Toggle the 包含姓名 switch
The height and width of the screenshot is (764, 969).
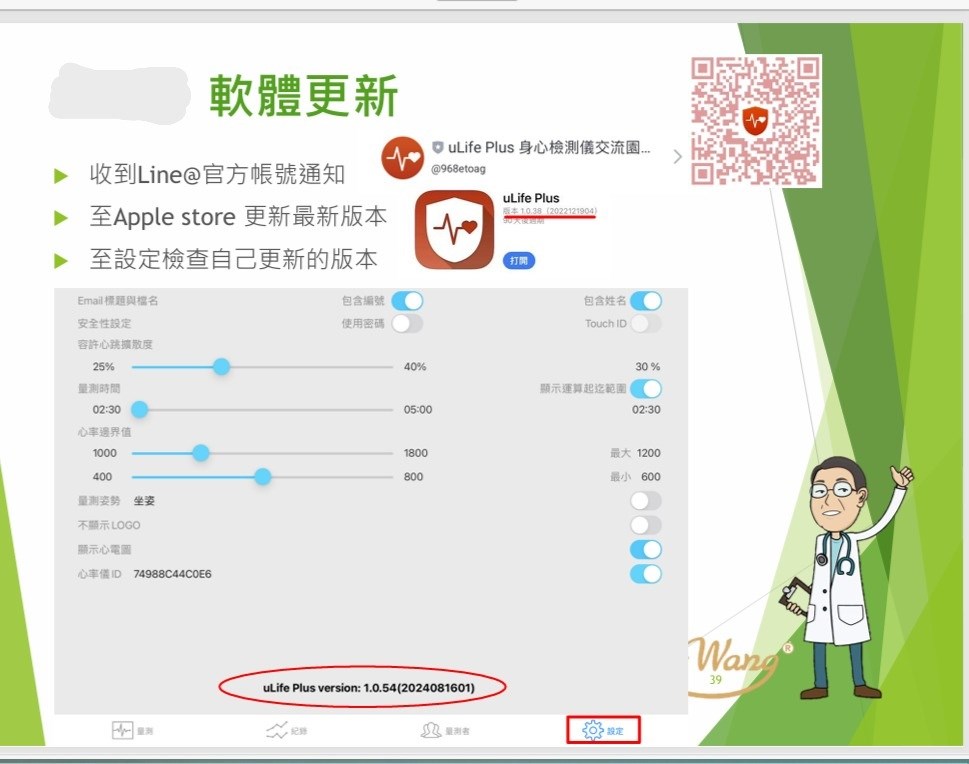[646, 301]
